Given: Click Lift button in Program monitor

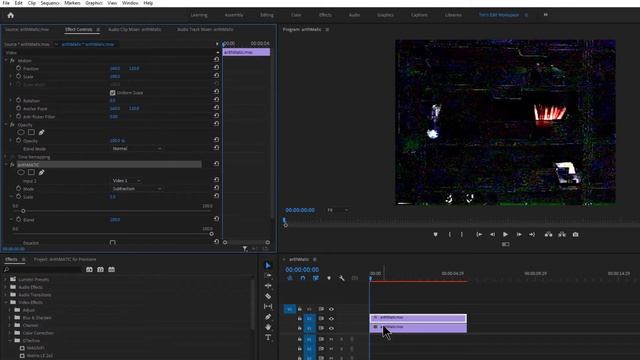Looking at the screenshot, I should point(549,234).
